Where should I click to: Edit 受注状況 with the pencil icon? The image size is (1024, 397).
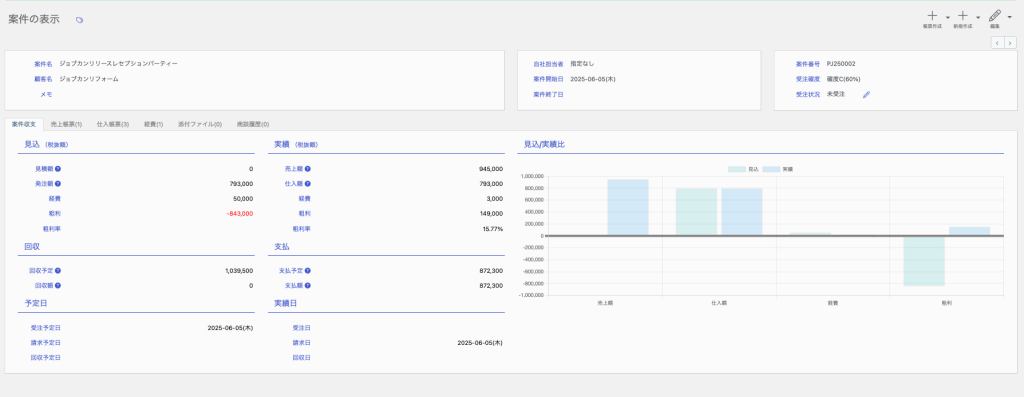click(867, 94)
